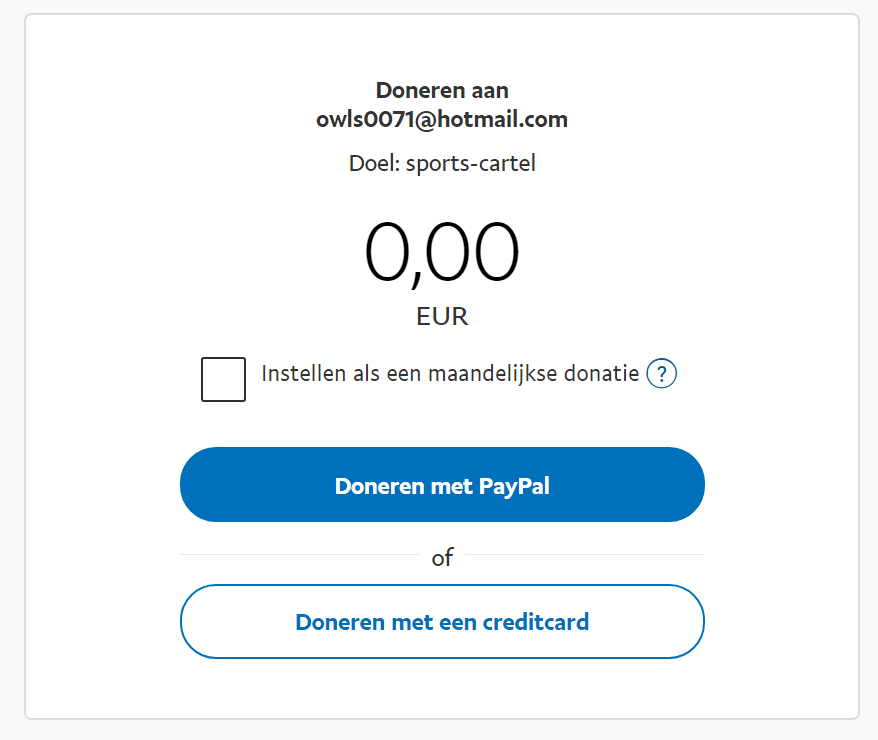Focus the large amount number above EUR

tap(442, 252)
